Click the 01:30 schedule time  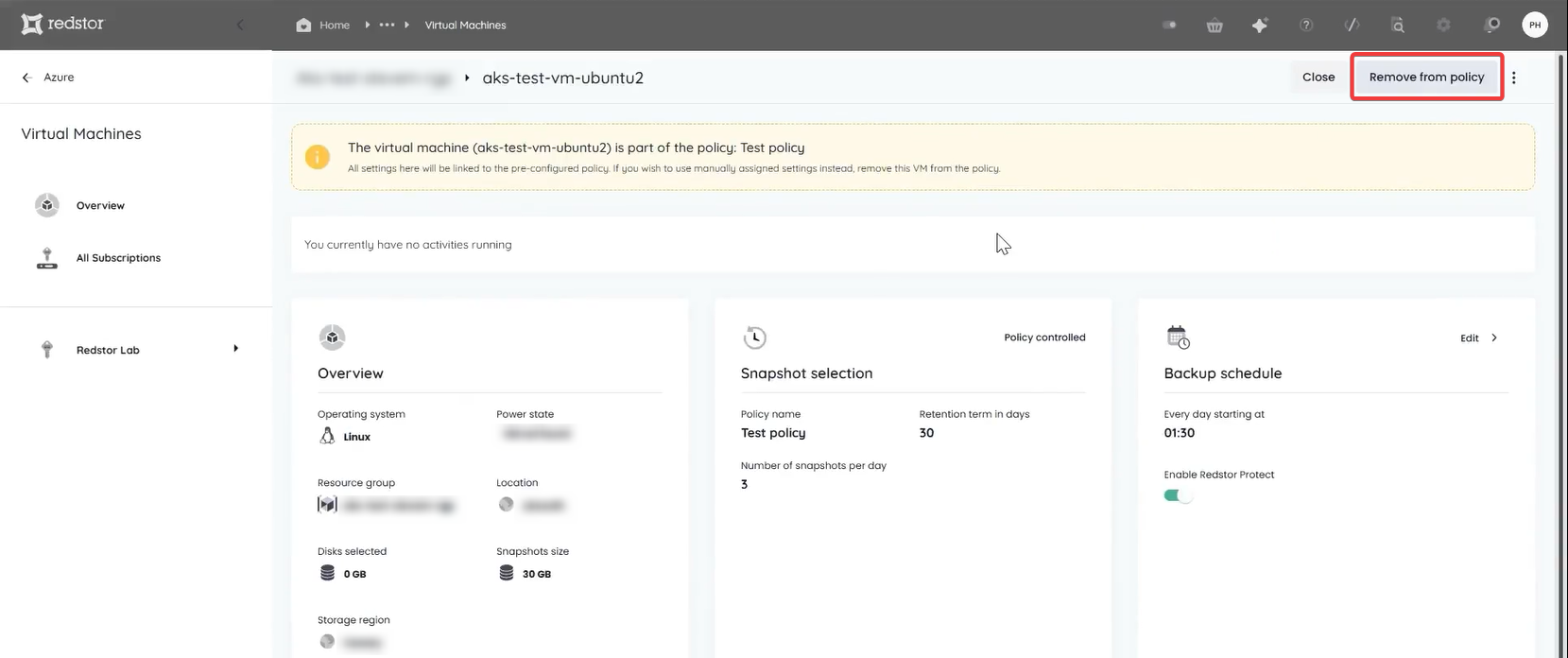click(1180, 433)
